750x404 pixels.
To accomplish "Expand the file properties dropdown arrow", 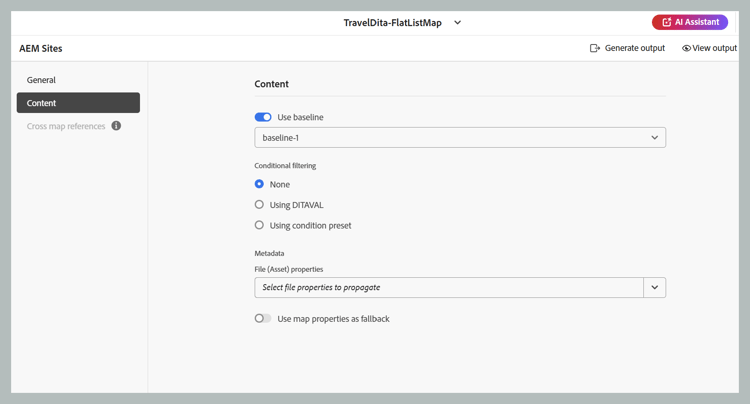I will pyautogui.click(x=655, y=288).
